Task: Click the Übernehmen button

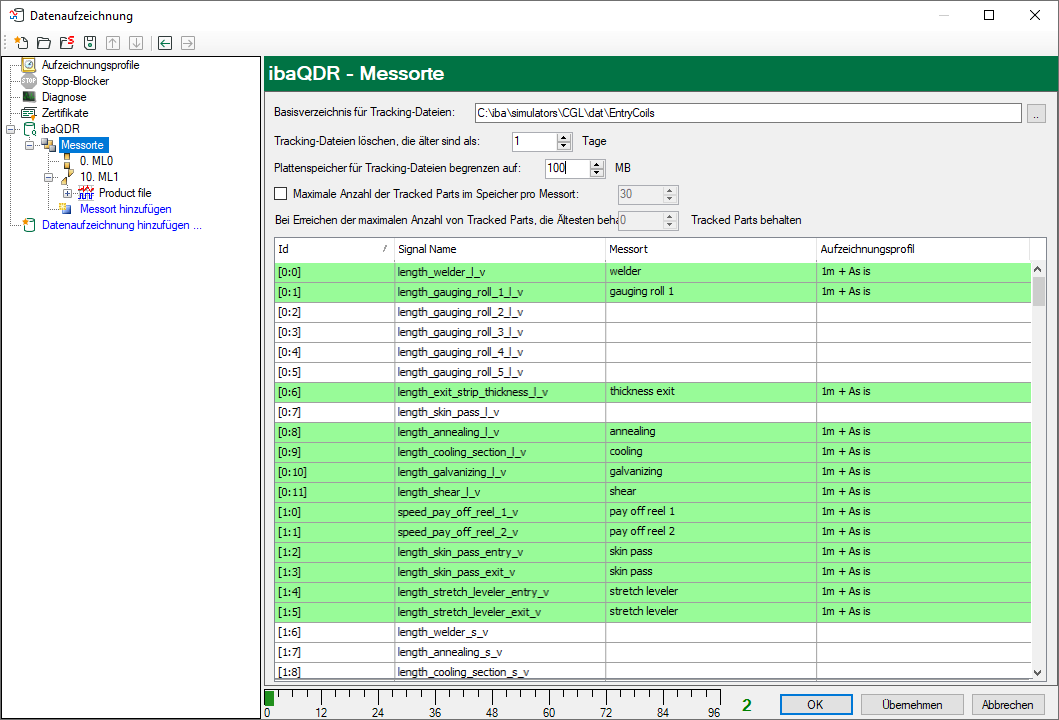Action: (x=912, y=704)
